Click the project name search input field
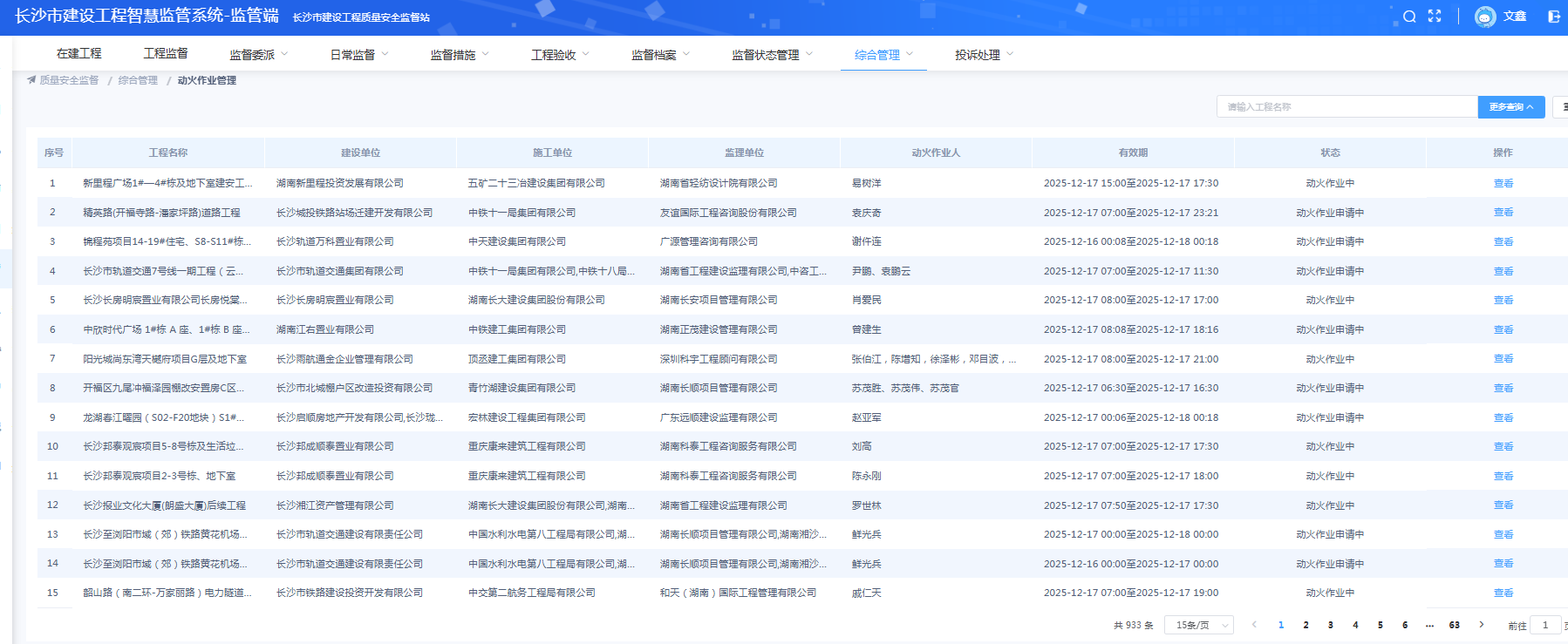1568x644 pixels. (x=1346, y=107)
